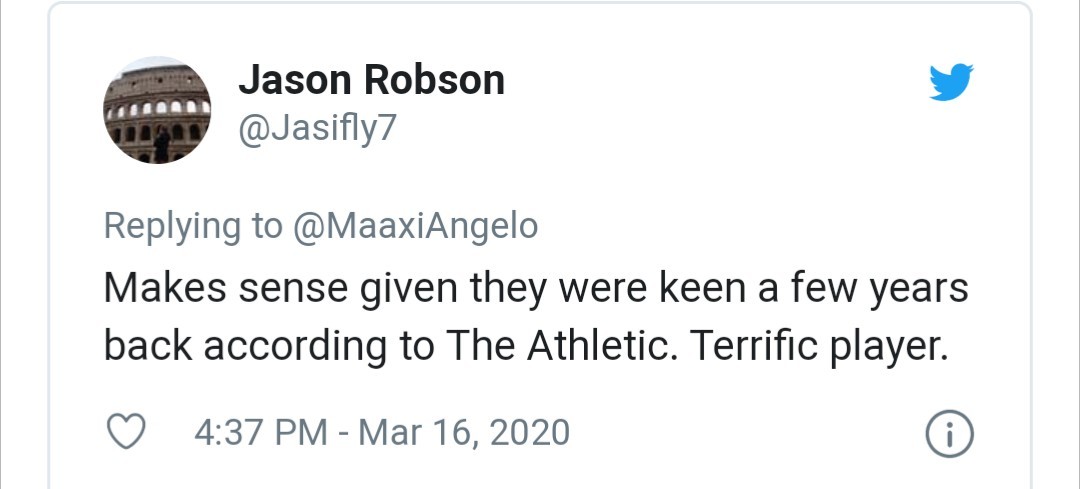Click the "4:37 PM" time in timestamp
Image resolution: width=1080 pixels, height=489 pixels.
pyautogui.click(x=260, y=433)
